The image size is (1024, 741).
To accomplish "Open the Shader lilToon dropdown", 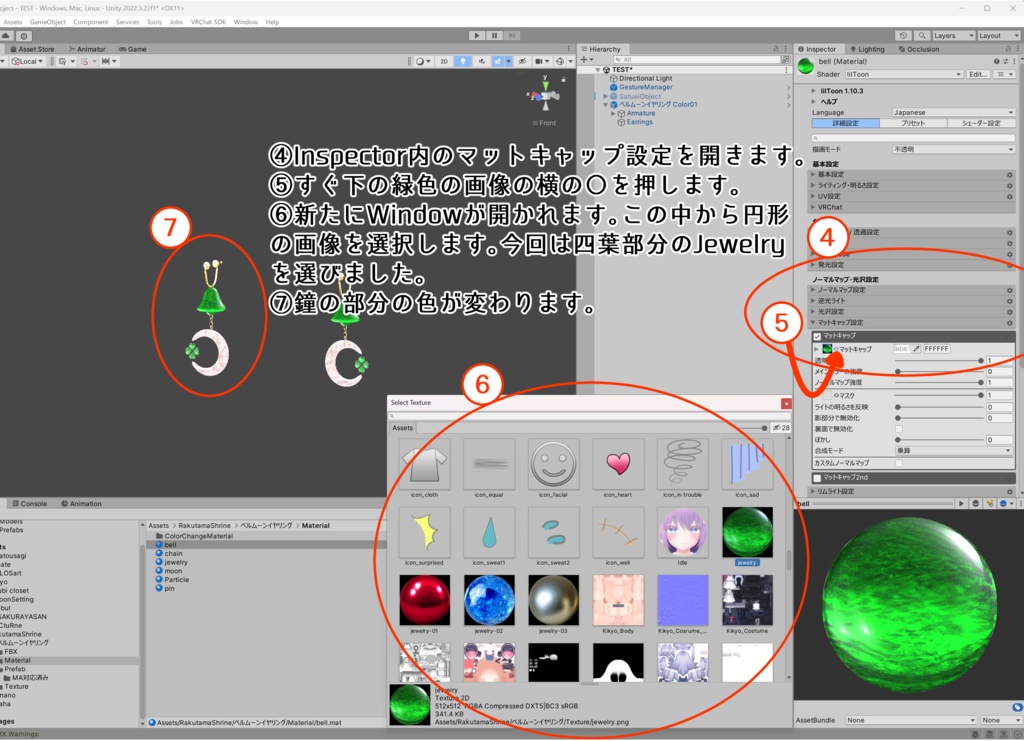I will [904, 74].
